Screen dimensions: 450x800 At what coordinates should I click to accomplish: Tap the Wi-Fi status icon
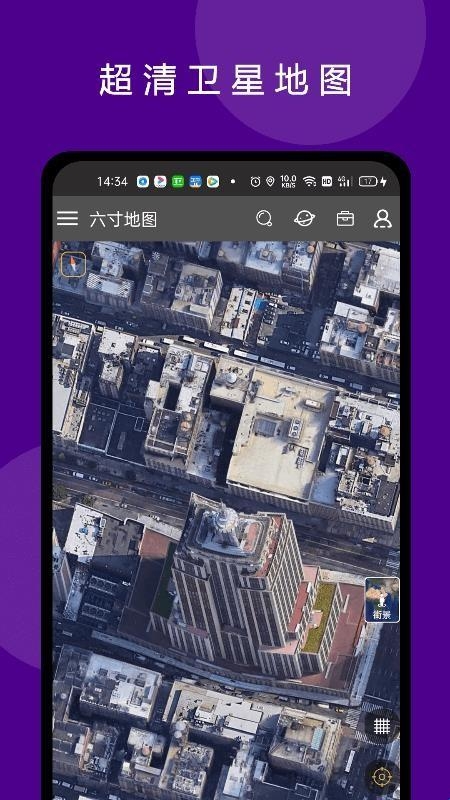(309, 182)
